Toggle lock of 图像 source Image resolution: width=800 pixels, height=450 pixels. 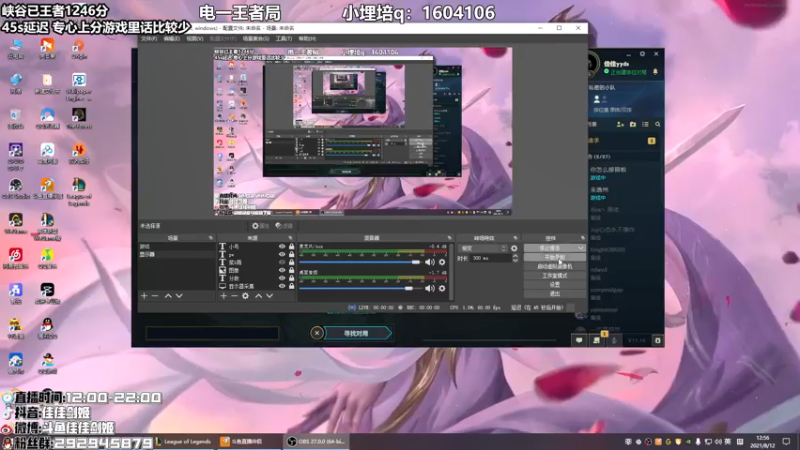pyautogui.click(x=291, y=270)
